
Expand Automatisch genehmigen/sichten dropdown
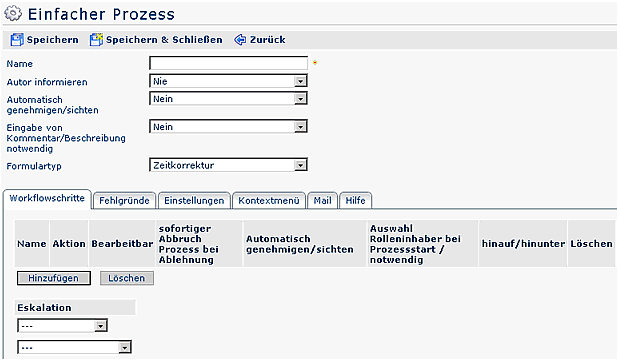tap(228, 99)
